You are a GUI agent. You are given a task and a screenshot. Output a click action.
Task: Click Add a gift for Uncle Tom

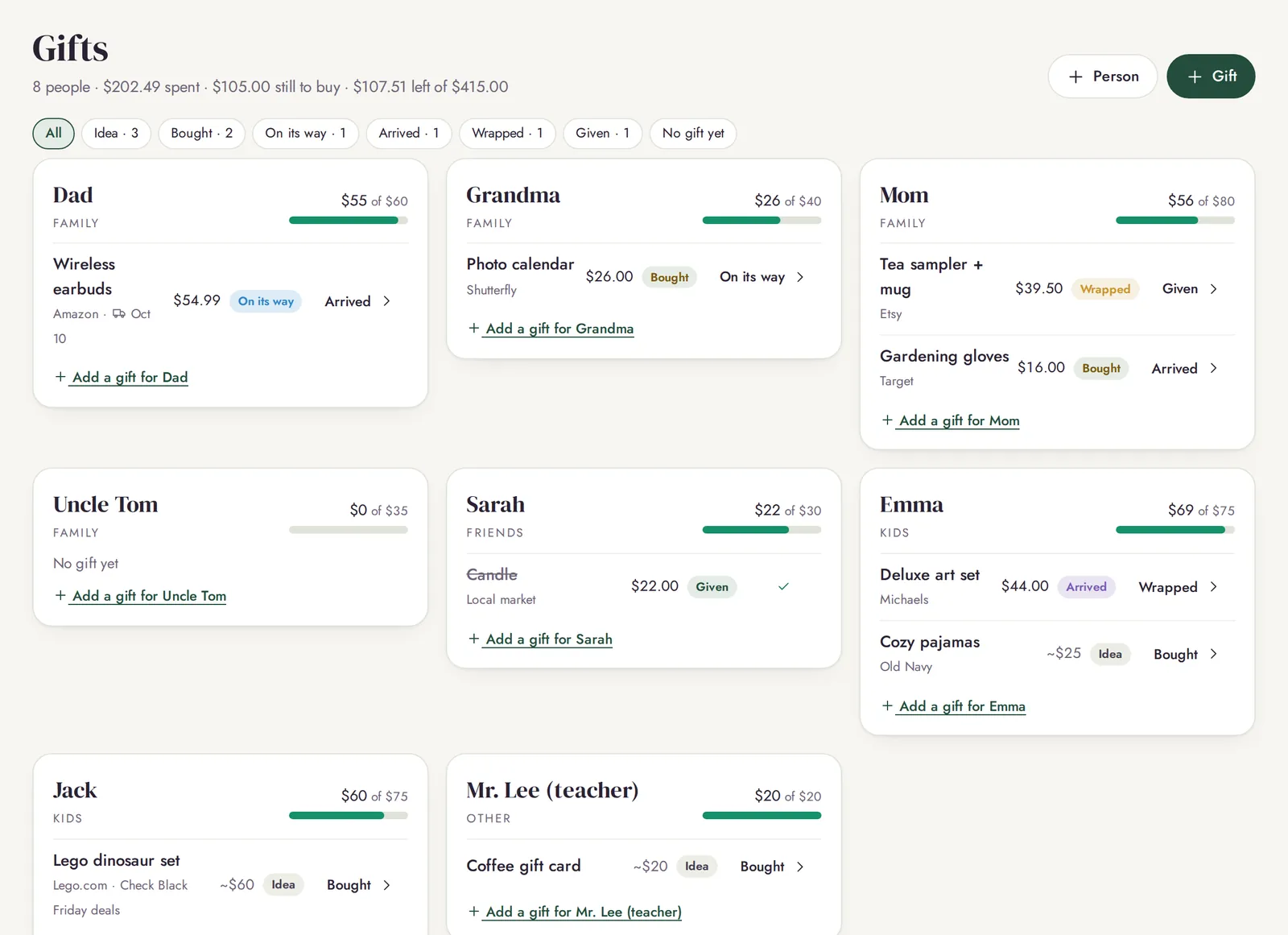tap(149, 596)
